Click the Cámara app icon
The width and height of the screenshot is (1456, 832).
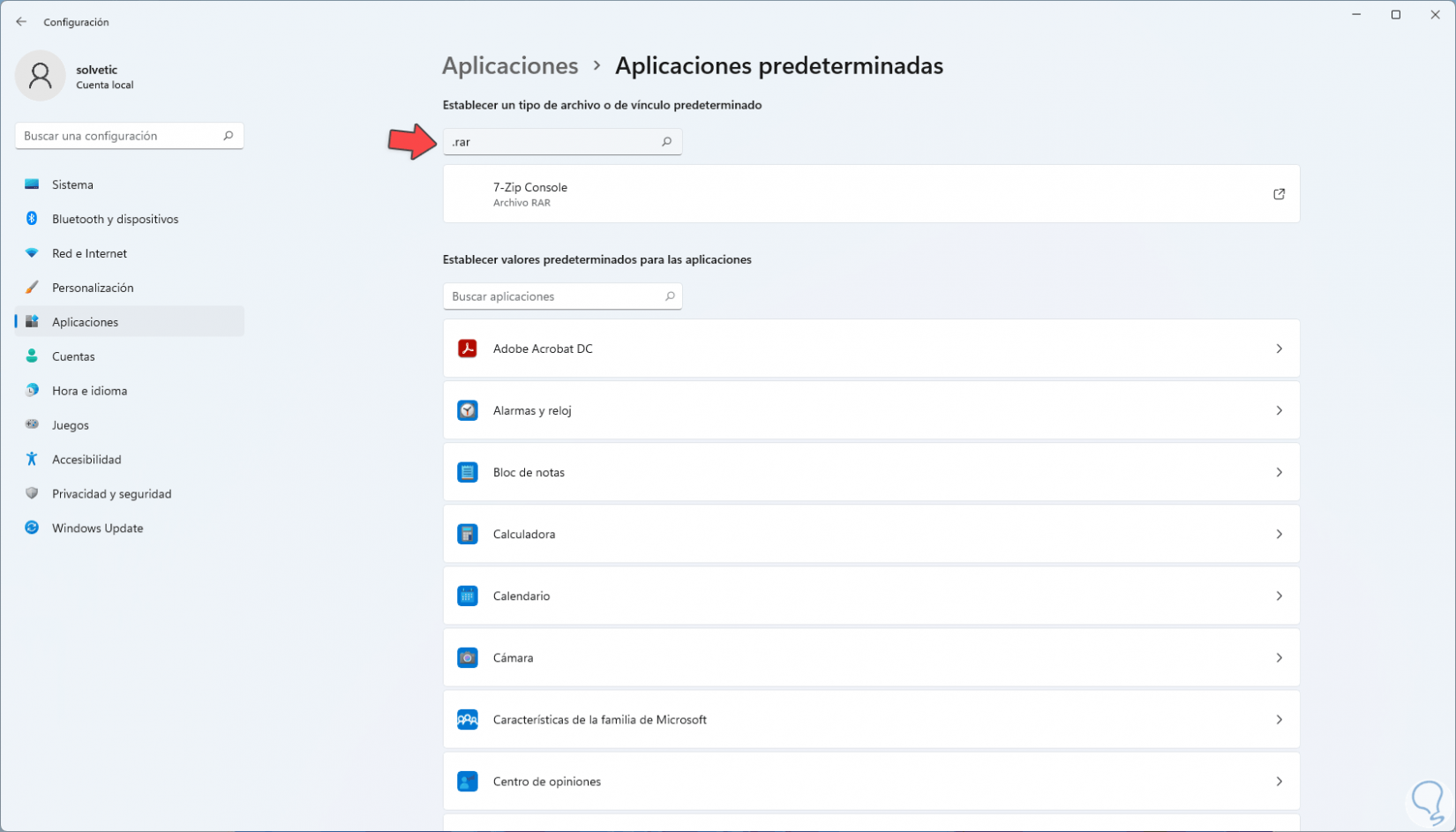coord(468,657)
